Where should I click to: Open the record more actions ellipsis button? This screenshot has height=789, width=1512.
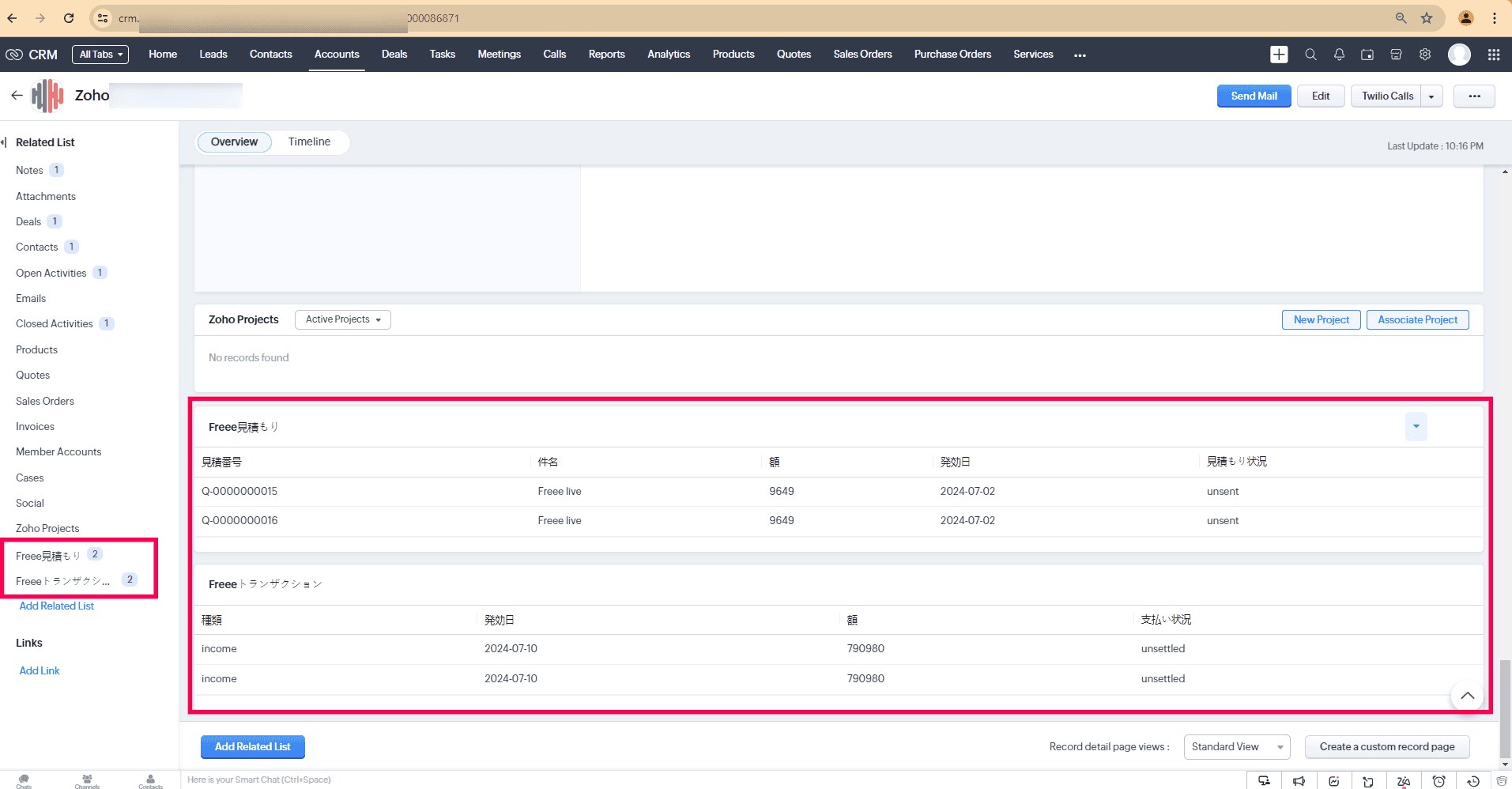1474,96
